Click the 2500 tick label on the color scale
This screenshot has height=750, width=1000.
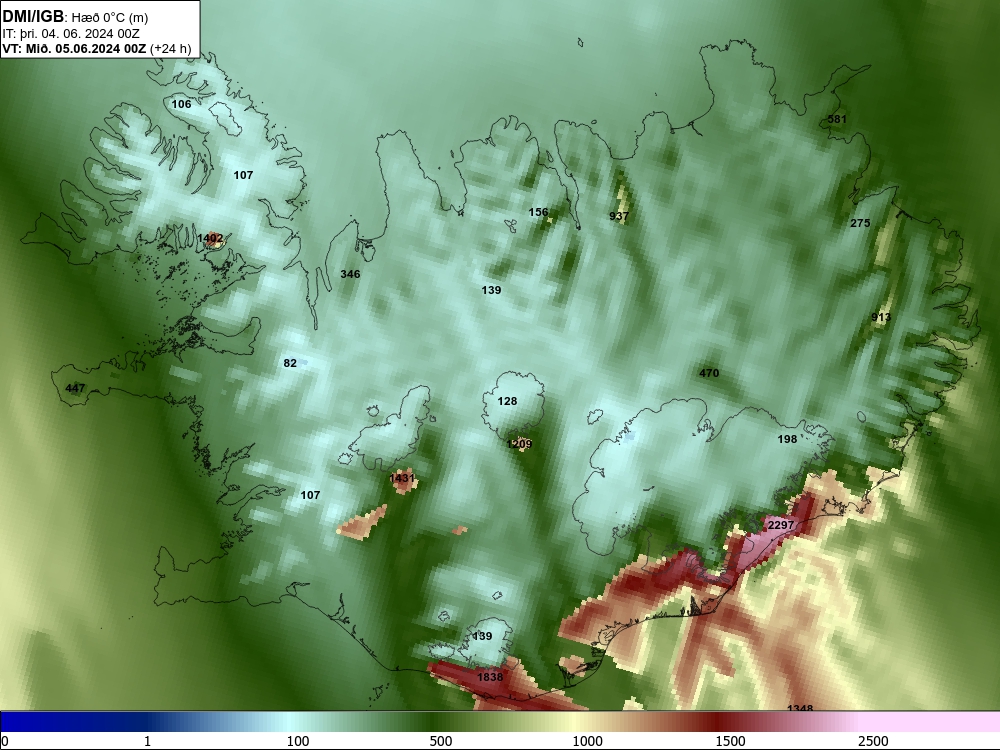pyautogui.click(x=873, y=741)
